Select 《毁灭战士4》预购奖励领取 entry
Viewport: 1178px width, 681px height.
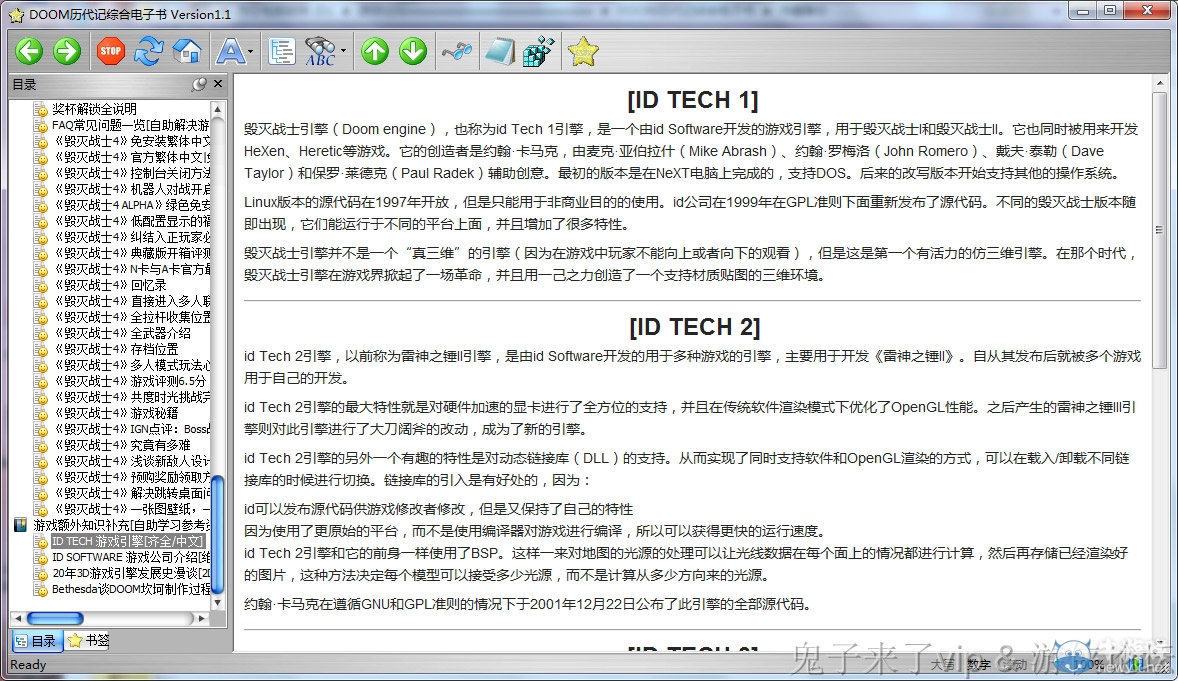click(131, 478)
